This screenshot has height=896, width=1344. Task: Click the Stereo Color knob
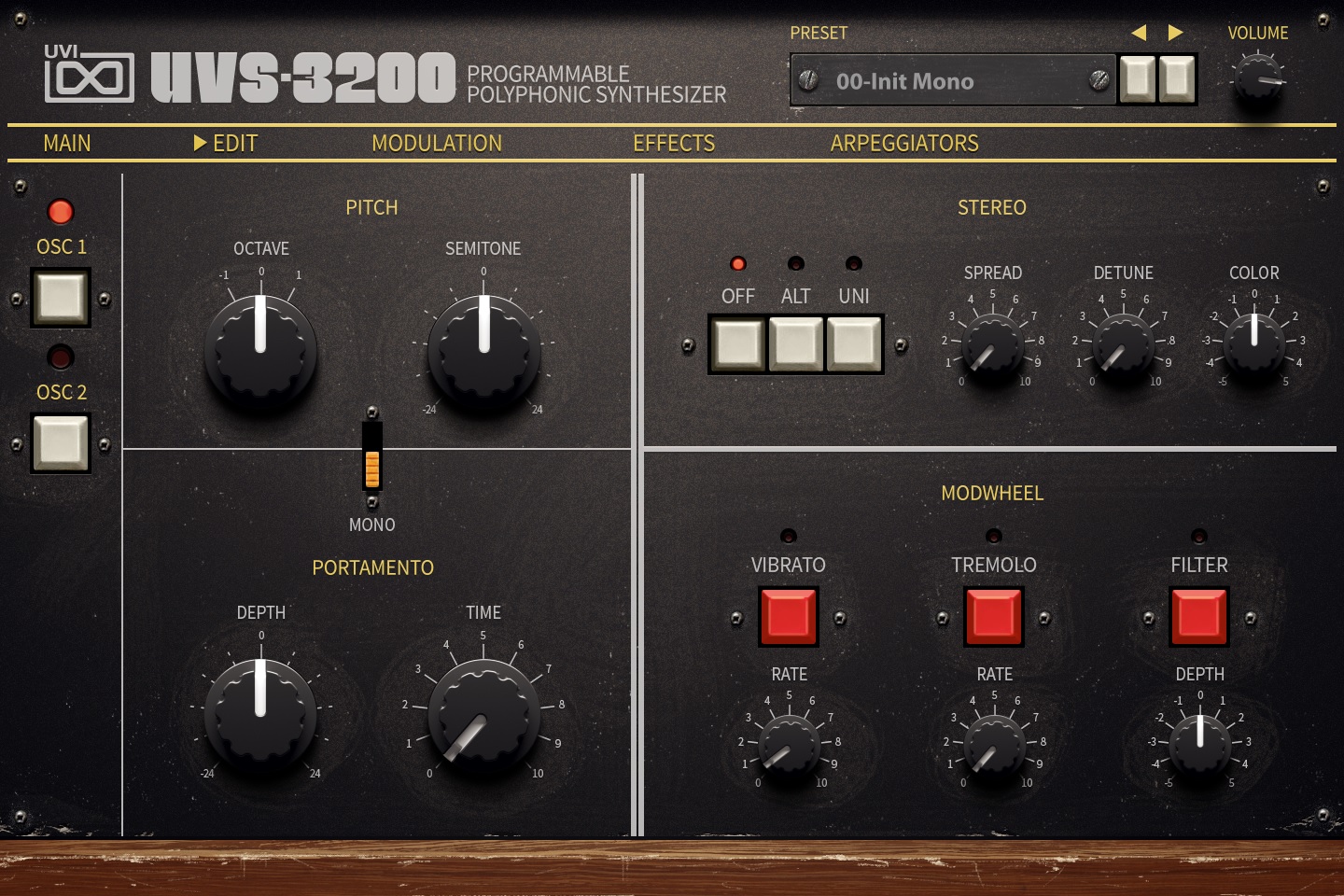point(1253,345)
